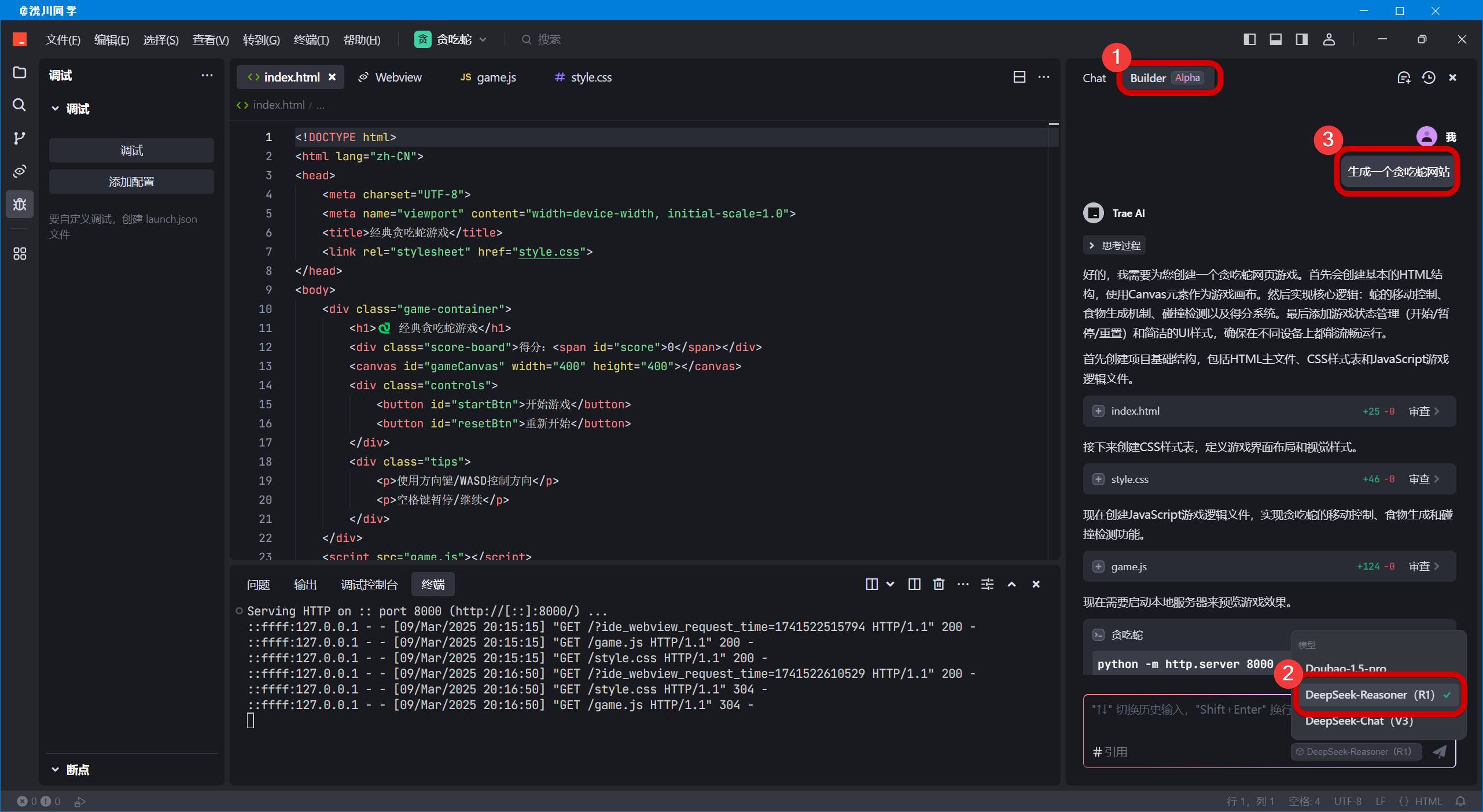Screen dimensions: 1483x812
Task: Open the 贪吃蛇 project dropdown
Action: 451,39
